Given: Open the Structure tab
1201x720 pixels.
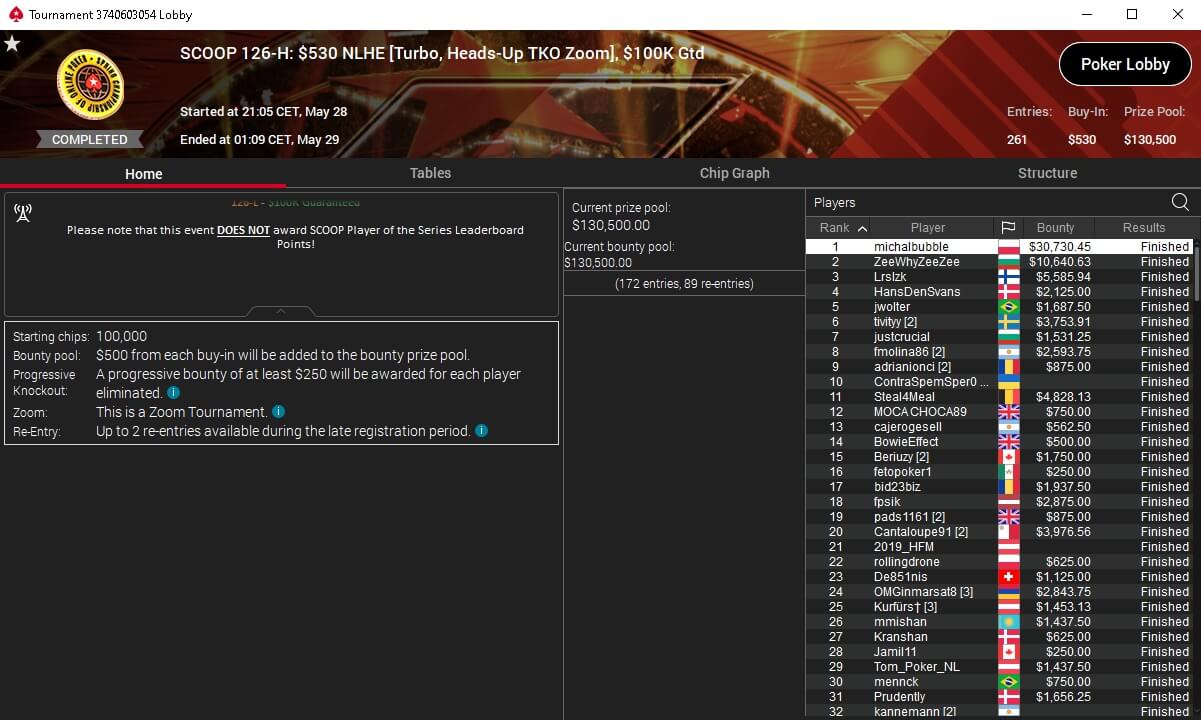Looking at the screenshot, I should (x=1047, y=173).
